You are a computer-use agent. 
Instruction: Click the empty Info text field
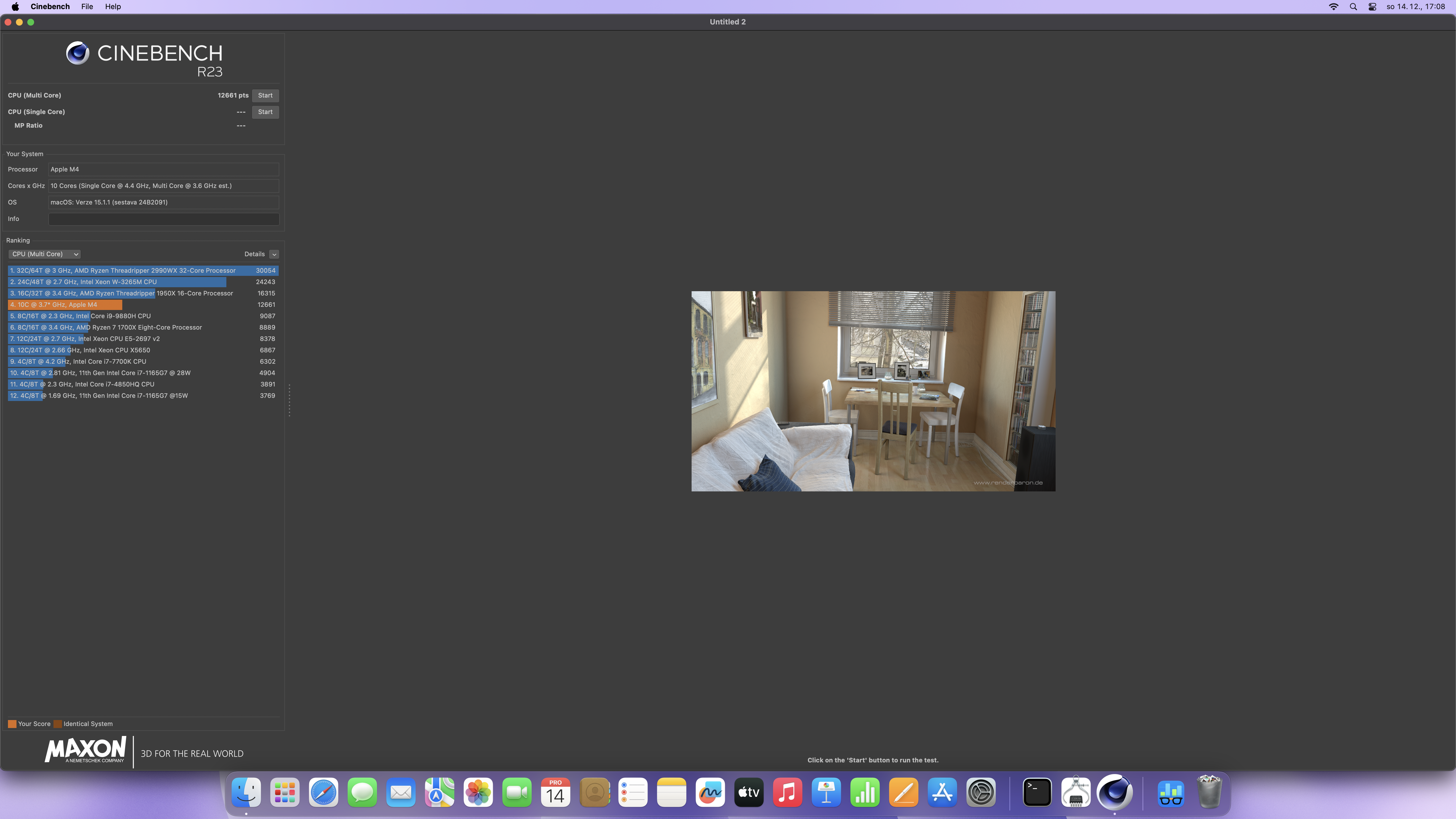163,219
